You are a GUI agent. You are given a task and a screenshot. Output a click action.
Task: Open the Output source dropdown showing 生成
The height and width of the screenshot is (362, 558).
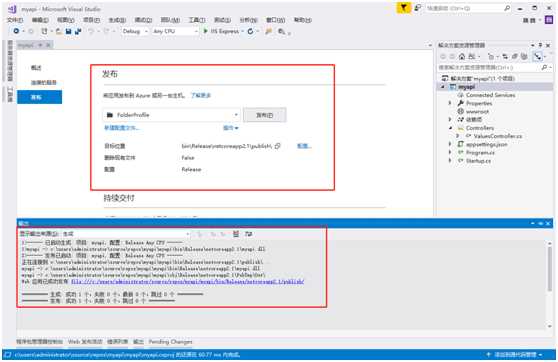click(x=126, y=234)
